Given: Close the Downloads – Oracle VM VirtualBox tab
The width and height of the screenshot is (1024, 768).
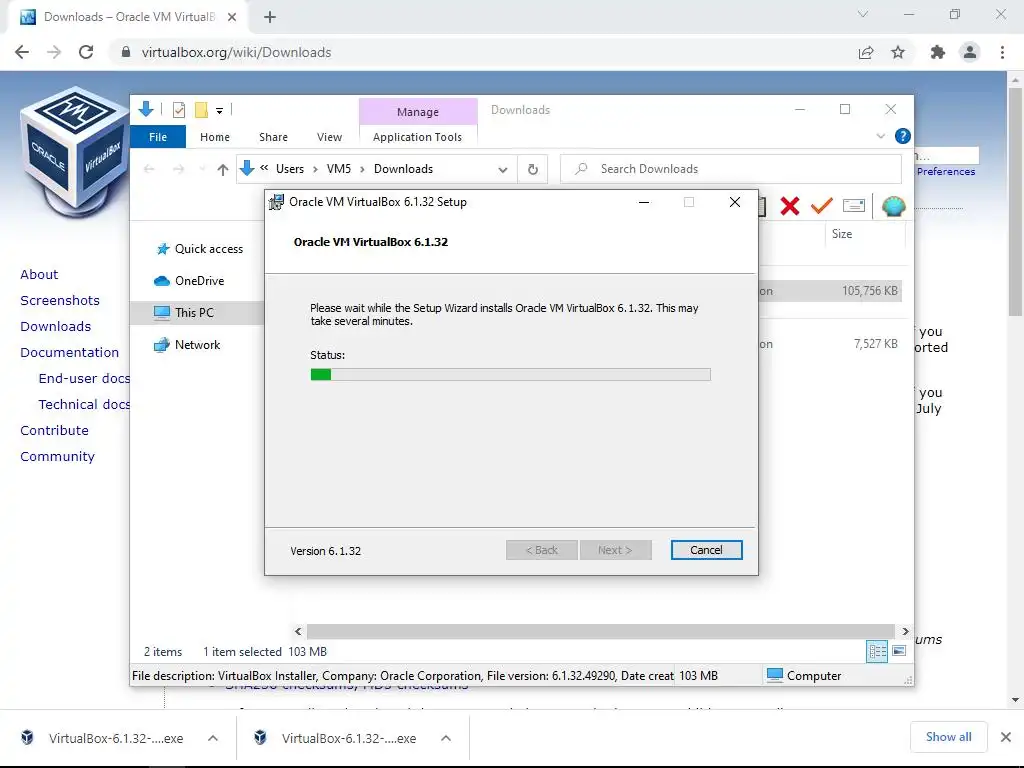Looking at the screenshot, I should point(232,17).
